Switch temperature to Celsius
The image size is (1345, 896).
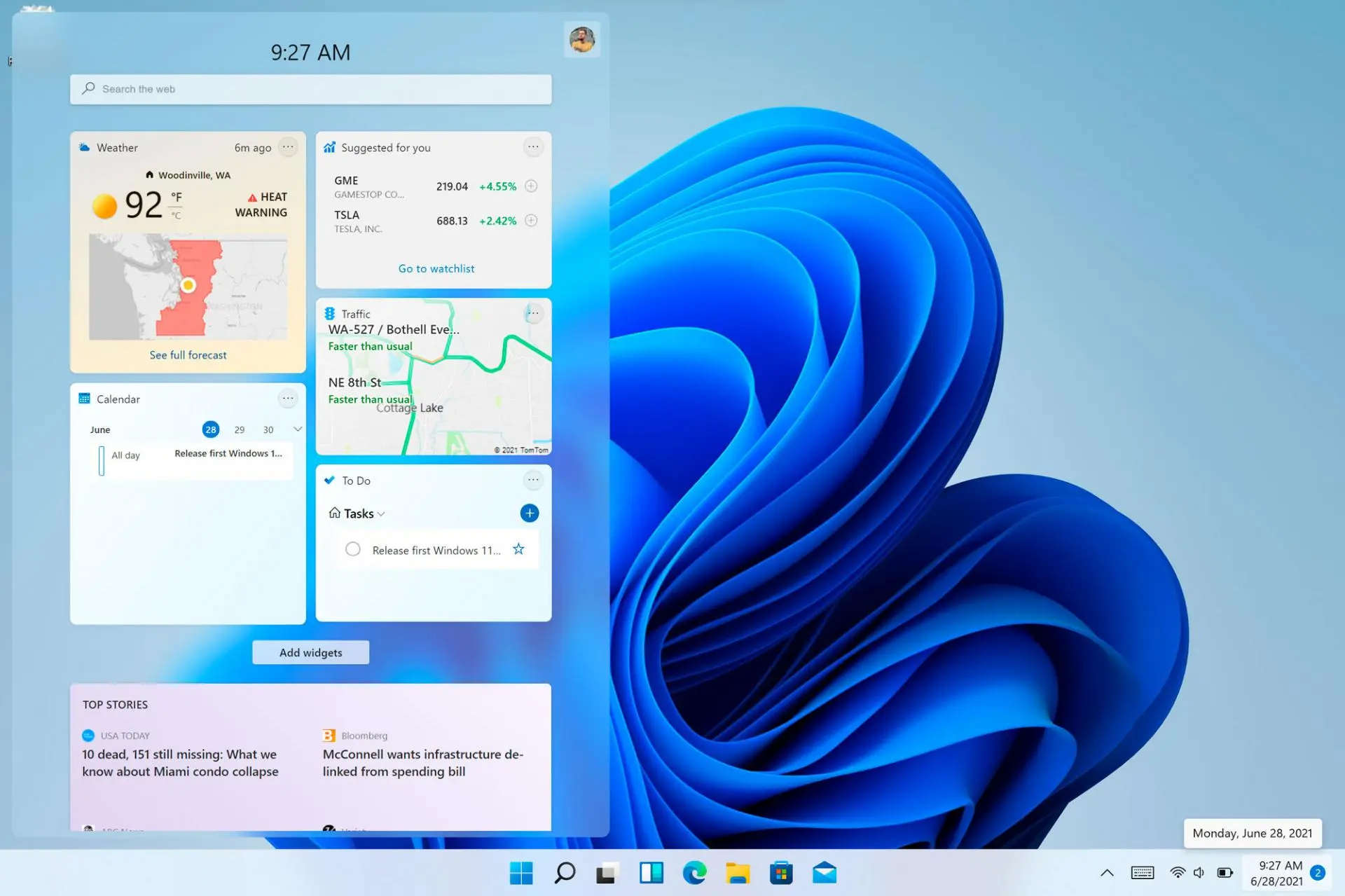click(x=177, y=215)
